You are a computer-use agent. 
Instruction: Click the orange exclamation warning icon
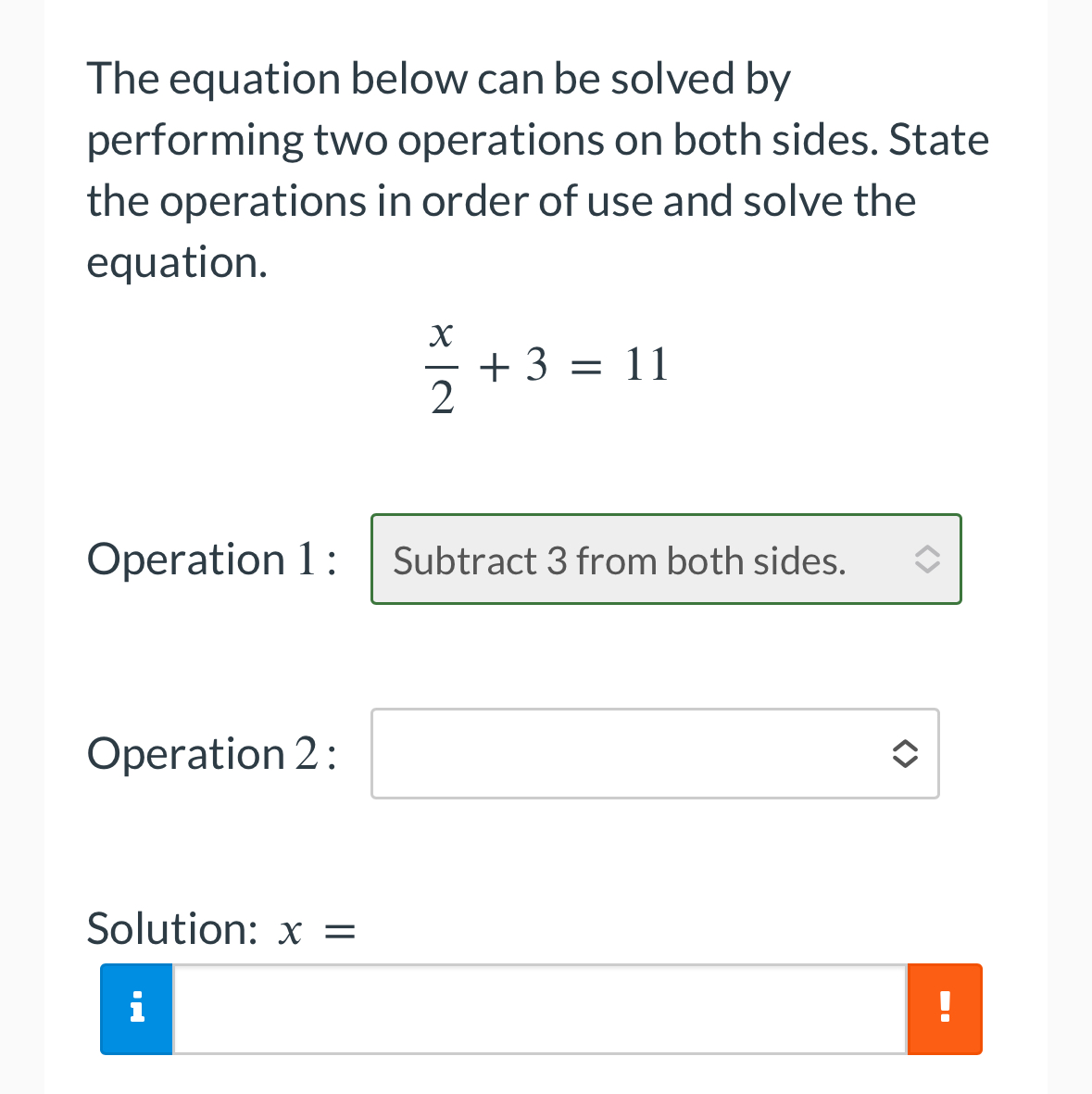pos(945,1009)
